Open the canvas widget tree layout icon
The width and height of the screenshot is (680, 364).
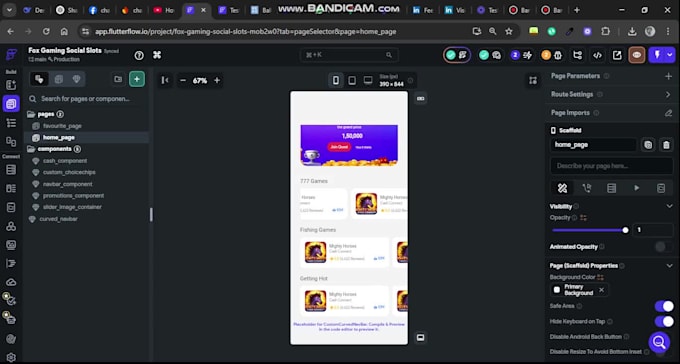(533, 80)
